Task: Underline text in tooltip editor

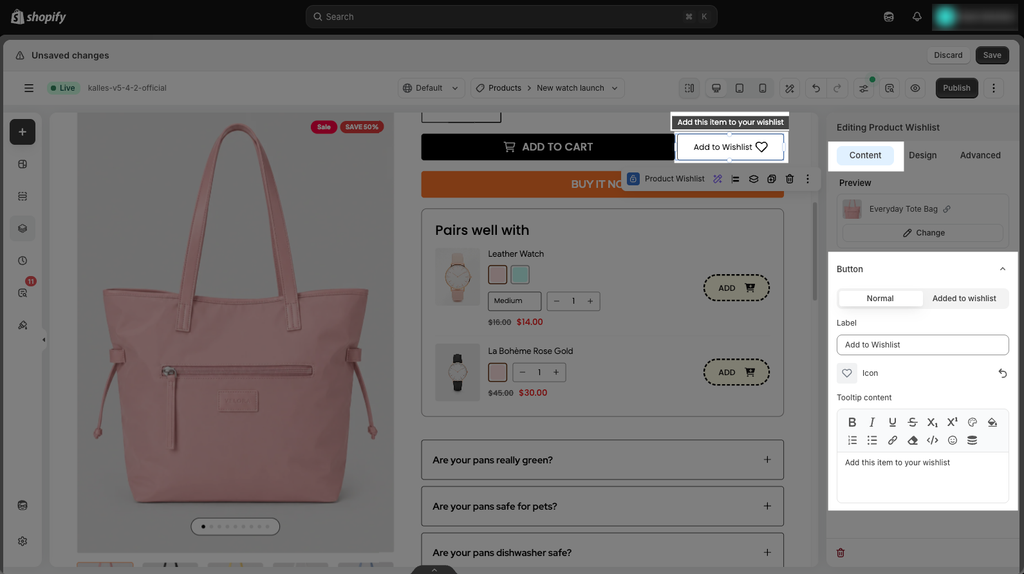Action: [x=892, y=423]
